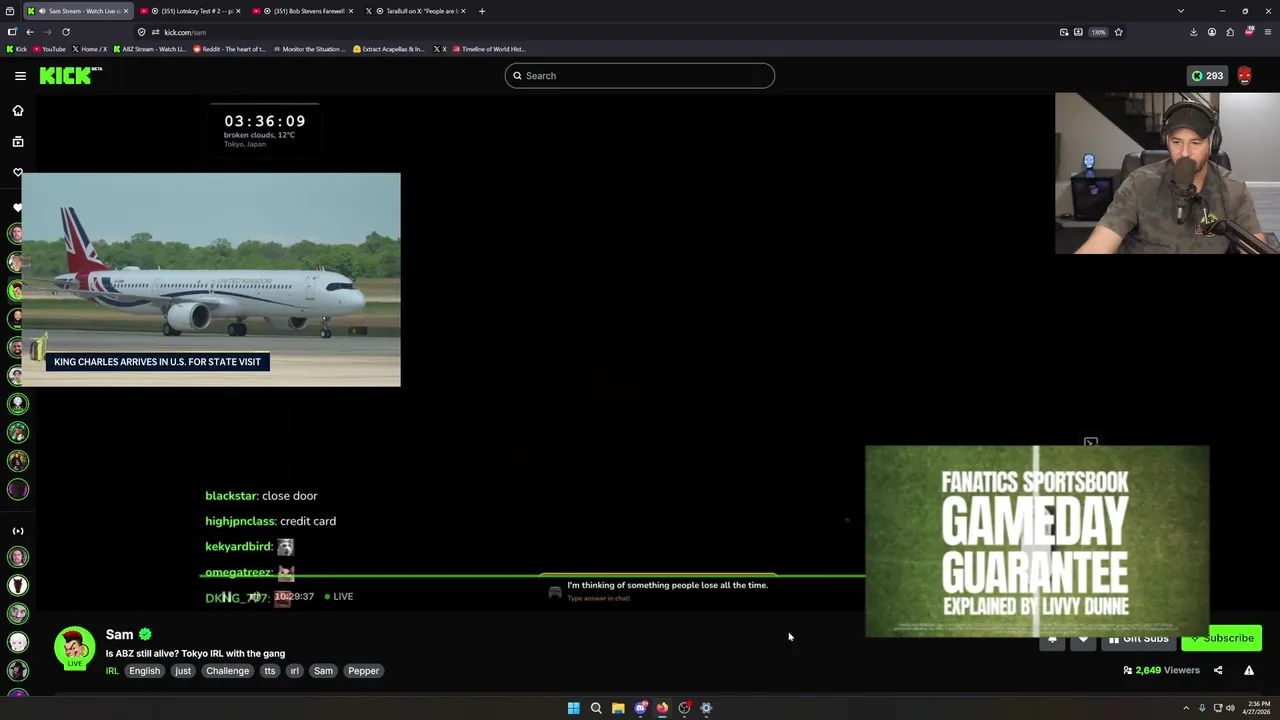Open the Reddit bookmark
The height and width of the screenshot is (720, 1280).
pos(230,49)
